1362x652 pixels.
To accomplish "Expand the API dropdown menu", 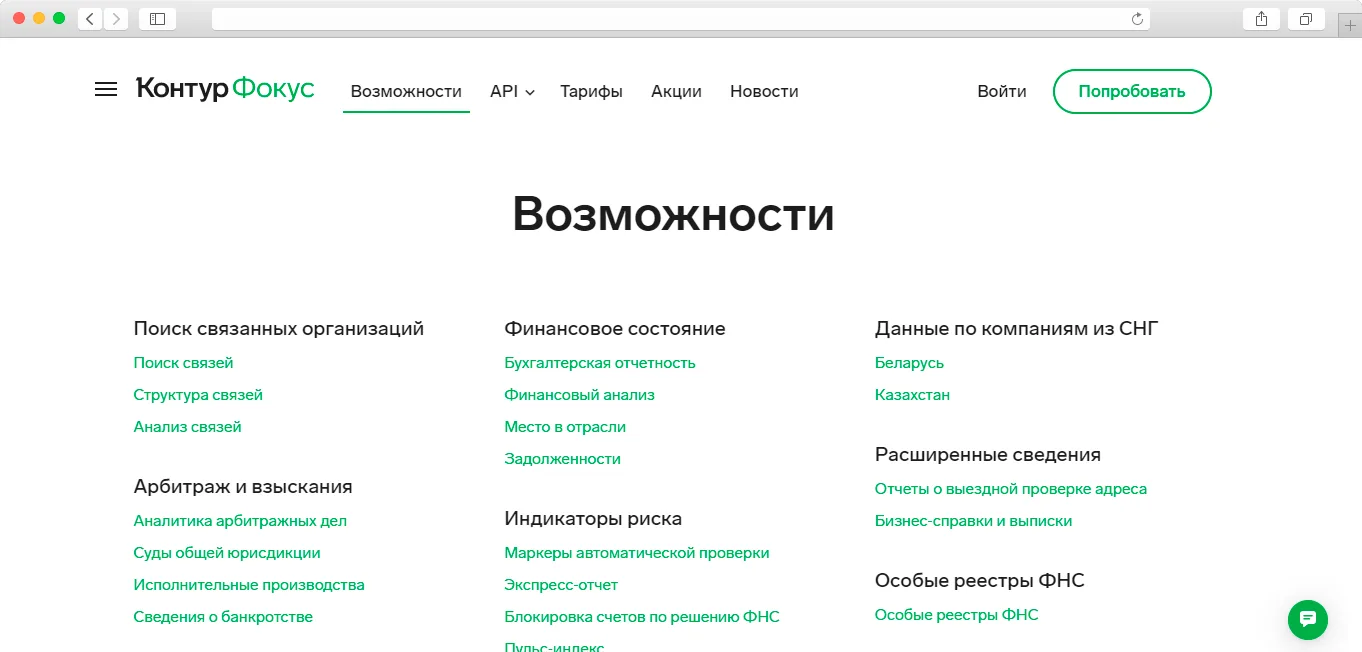I will click(512, 91).
